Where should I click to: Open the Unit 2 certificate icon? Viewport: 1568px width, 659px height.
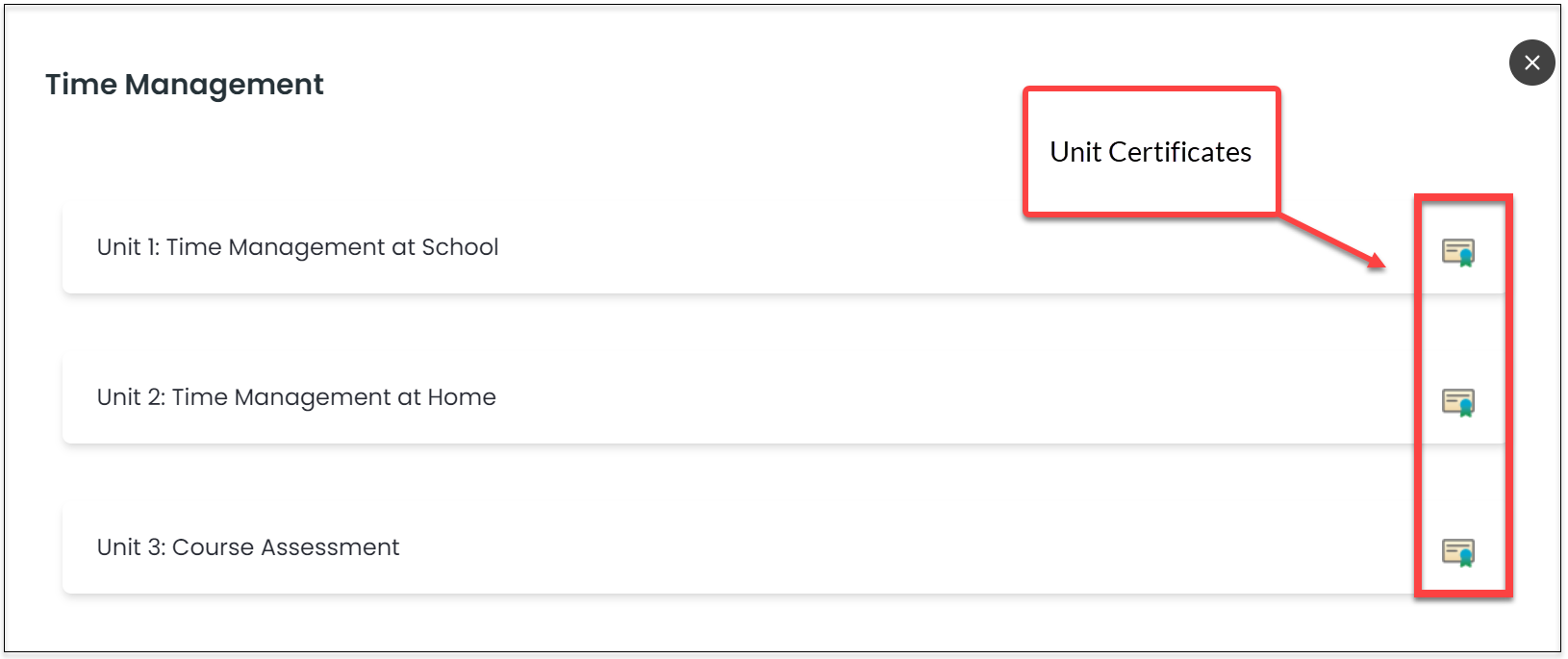pos(1458,402)
